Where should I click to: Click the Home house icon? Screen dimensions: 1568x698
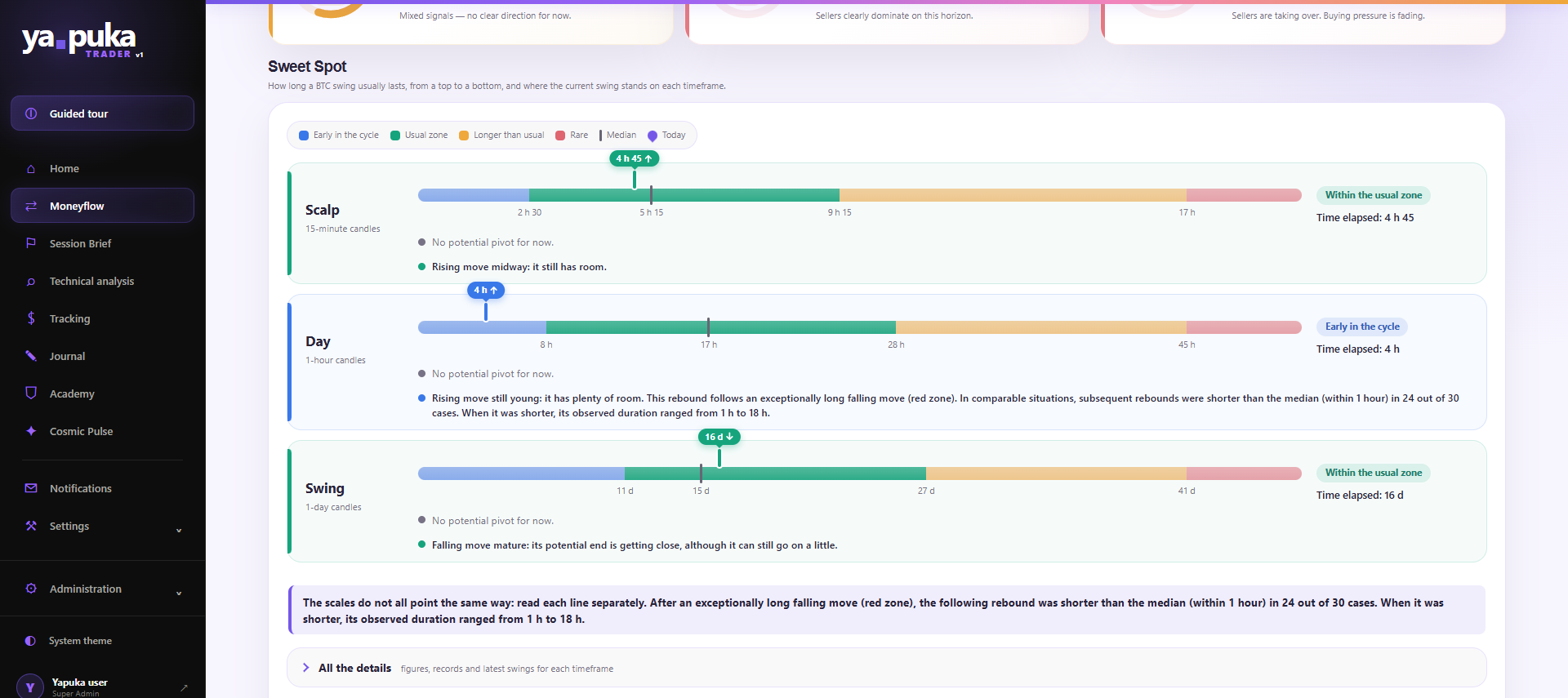click(x=31, y=169)
